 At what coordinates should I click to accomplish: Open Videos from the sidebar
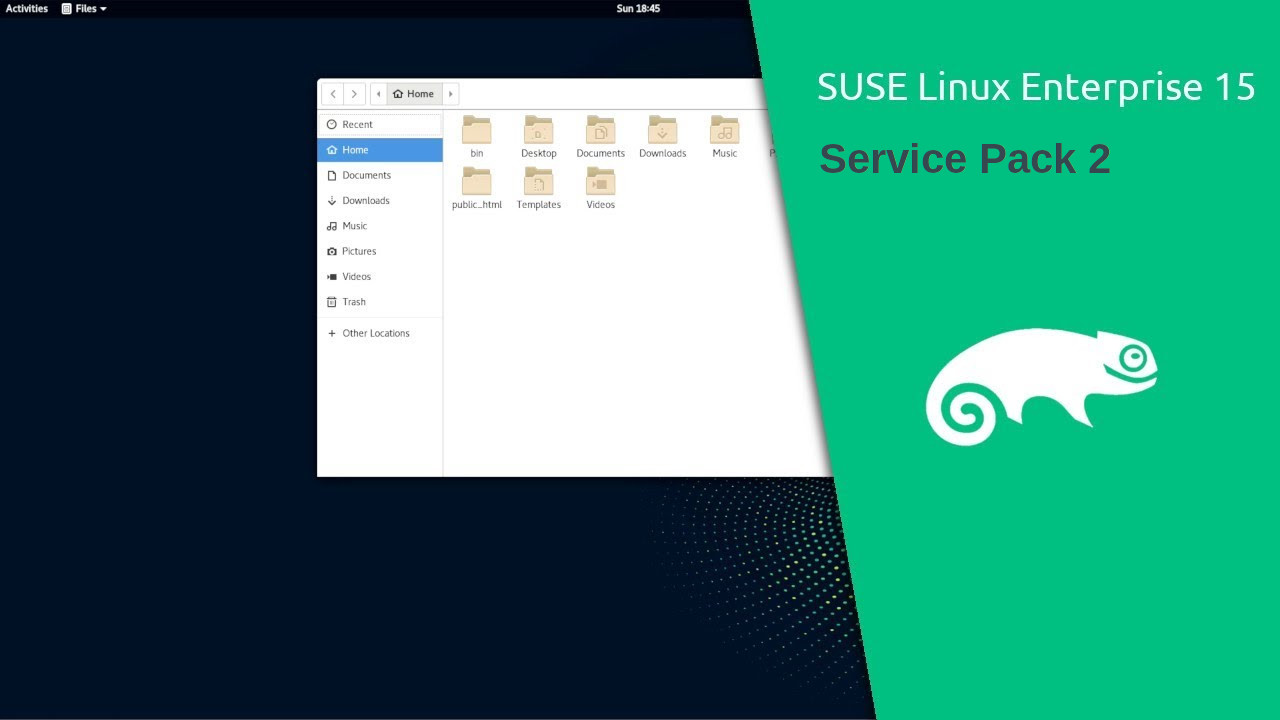coord(380,276)
